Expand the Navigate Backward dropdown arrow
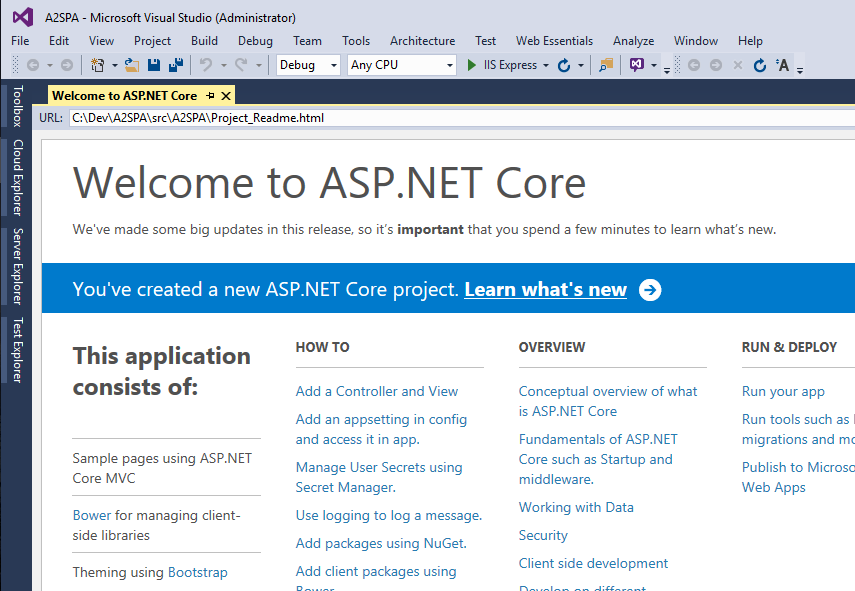The width and height of the screenshot is (855, 591). click(x=50, y=65)
